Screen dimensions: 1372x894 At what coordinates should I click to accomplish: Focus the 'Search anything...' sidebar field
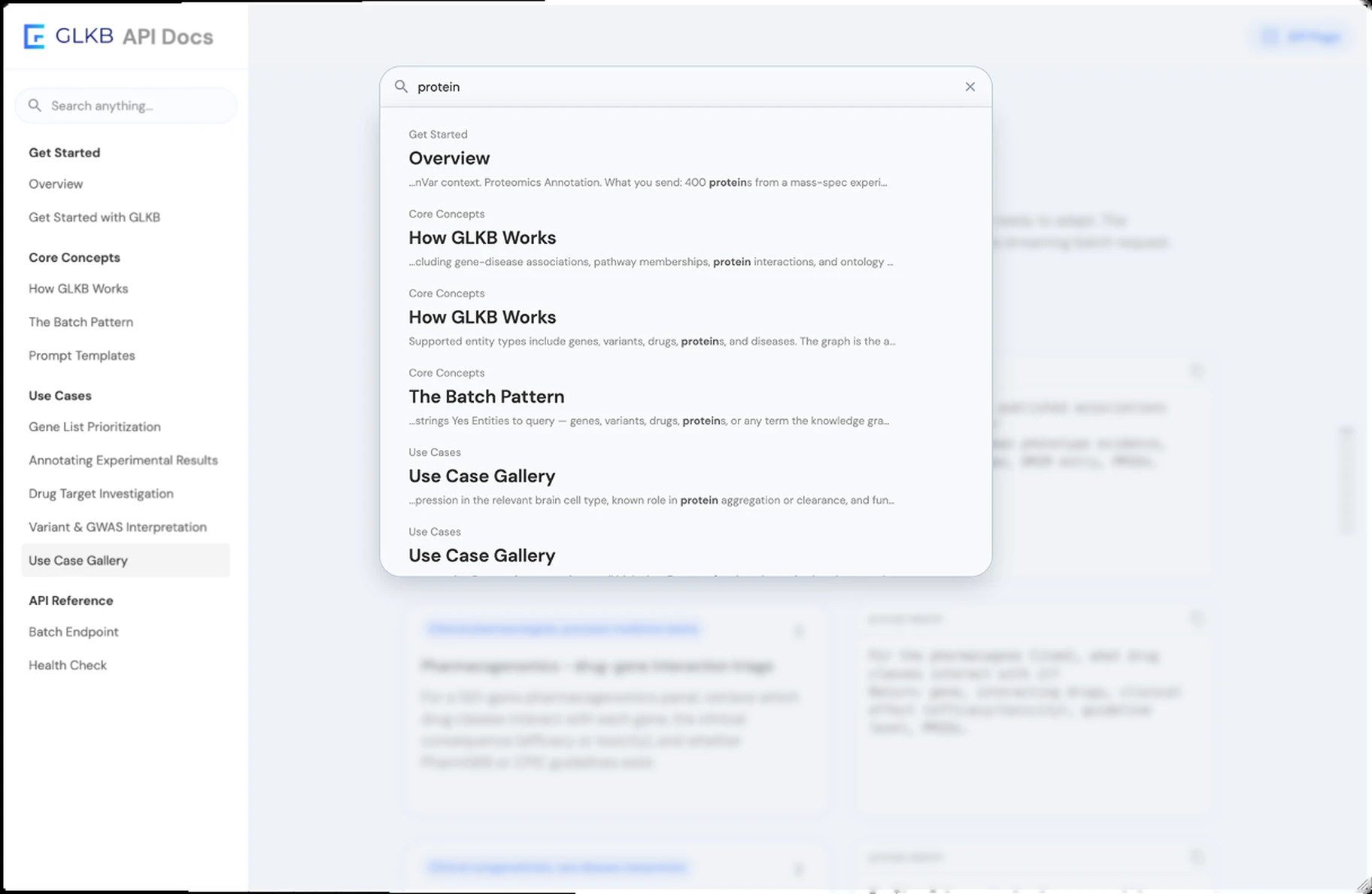point(126,105)
